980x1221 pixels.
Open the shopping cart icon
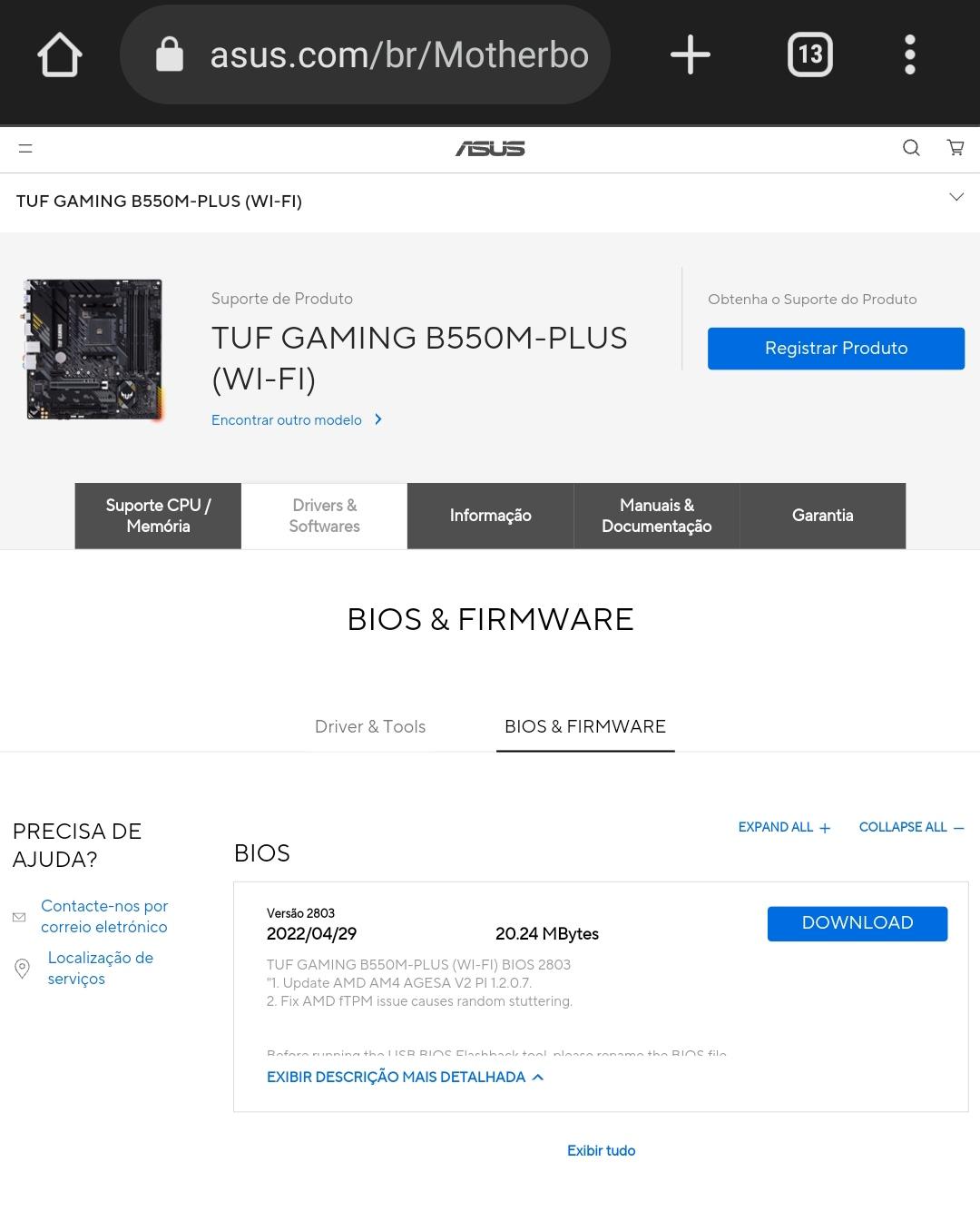[x=955, y=147]
